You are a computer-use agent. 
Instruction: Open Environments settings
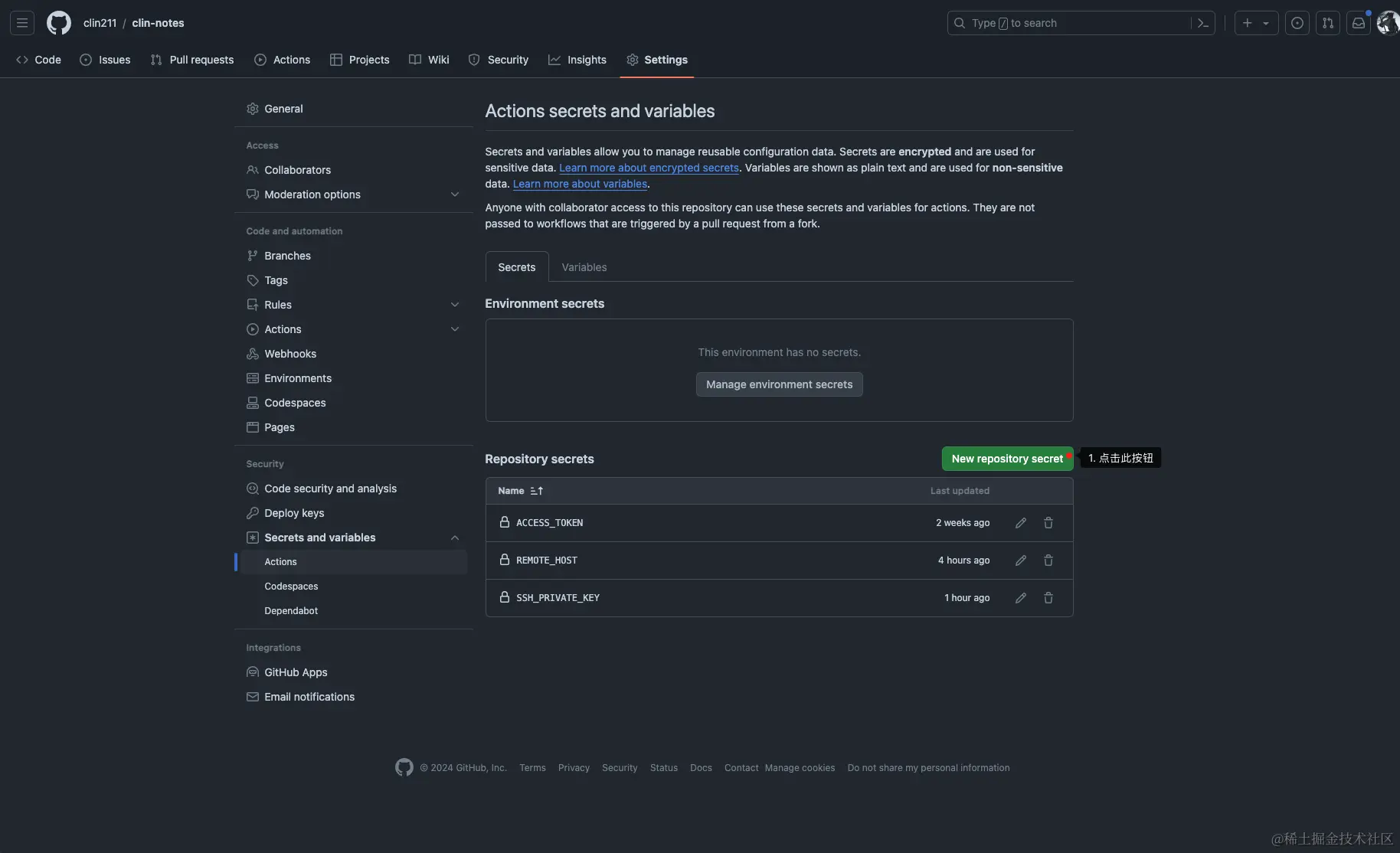pos(353,378)
